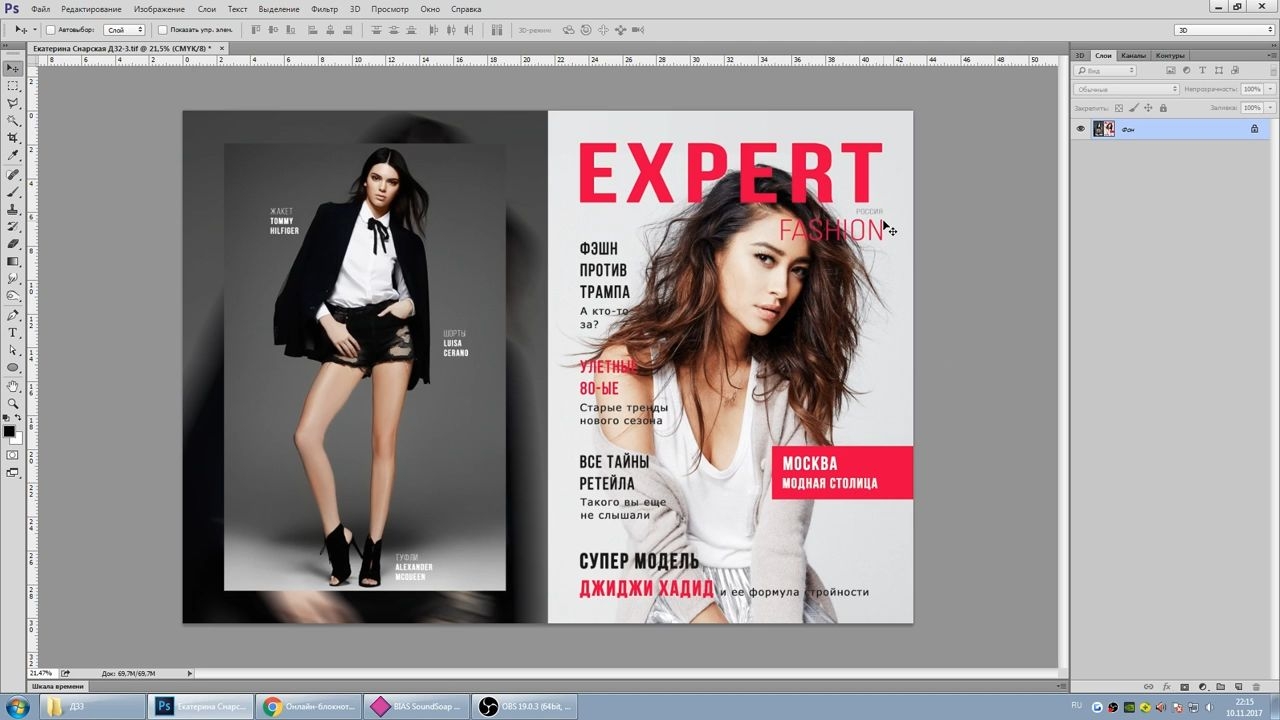Select the Dodge tool
The image size is (1280, 720).
click(x=13, y=295)
